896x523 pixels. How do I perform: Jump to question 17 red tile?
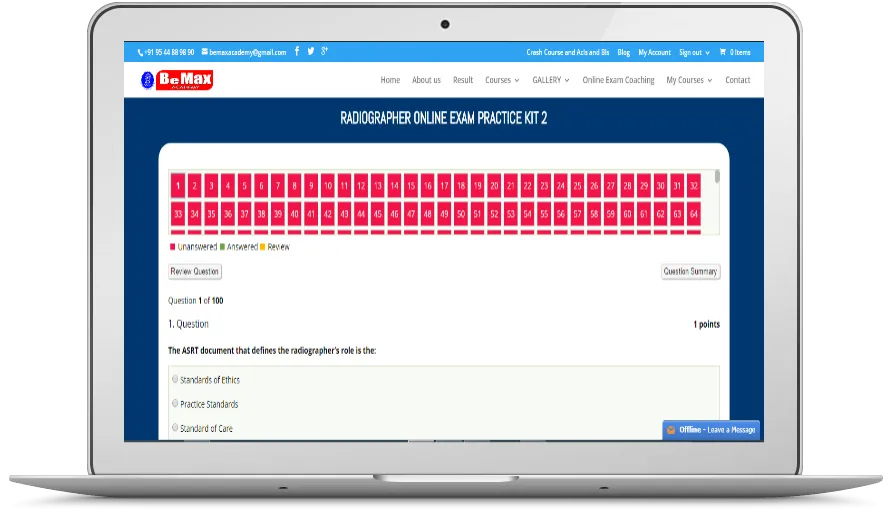tap(444, 186)
